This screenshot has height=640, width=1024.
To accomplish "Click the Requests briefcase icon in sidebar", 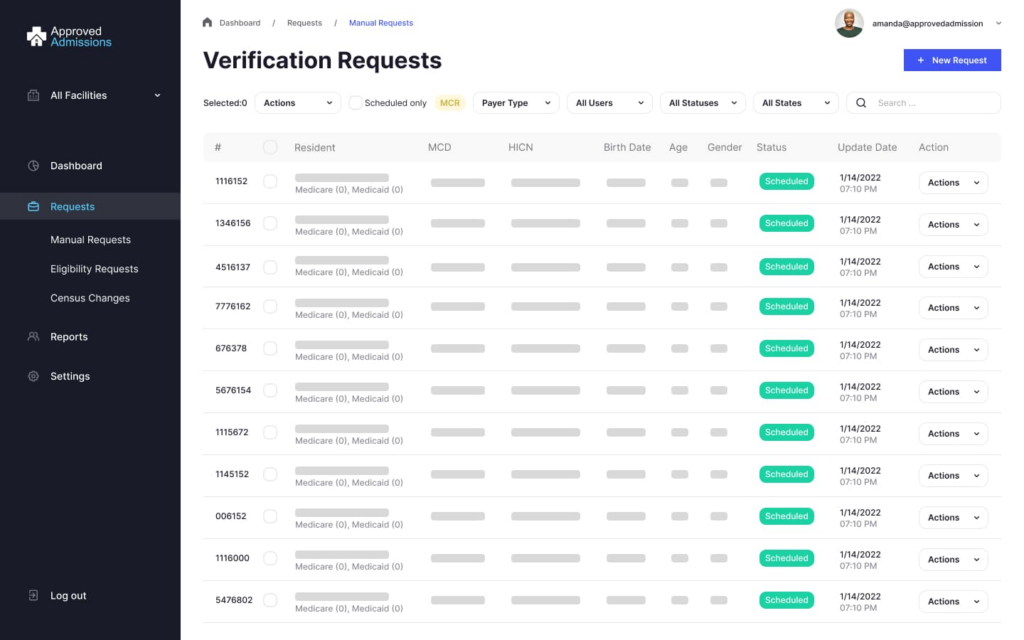I will pos(33,207).
